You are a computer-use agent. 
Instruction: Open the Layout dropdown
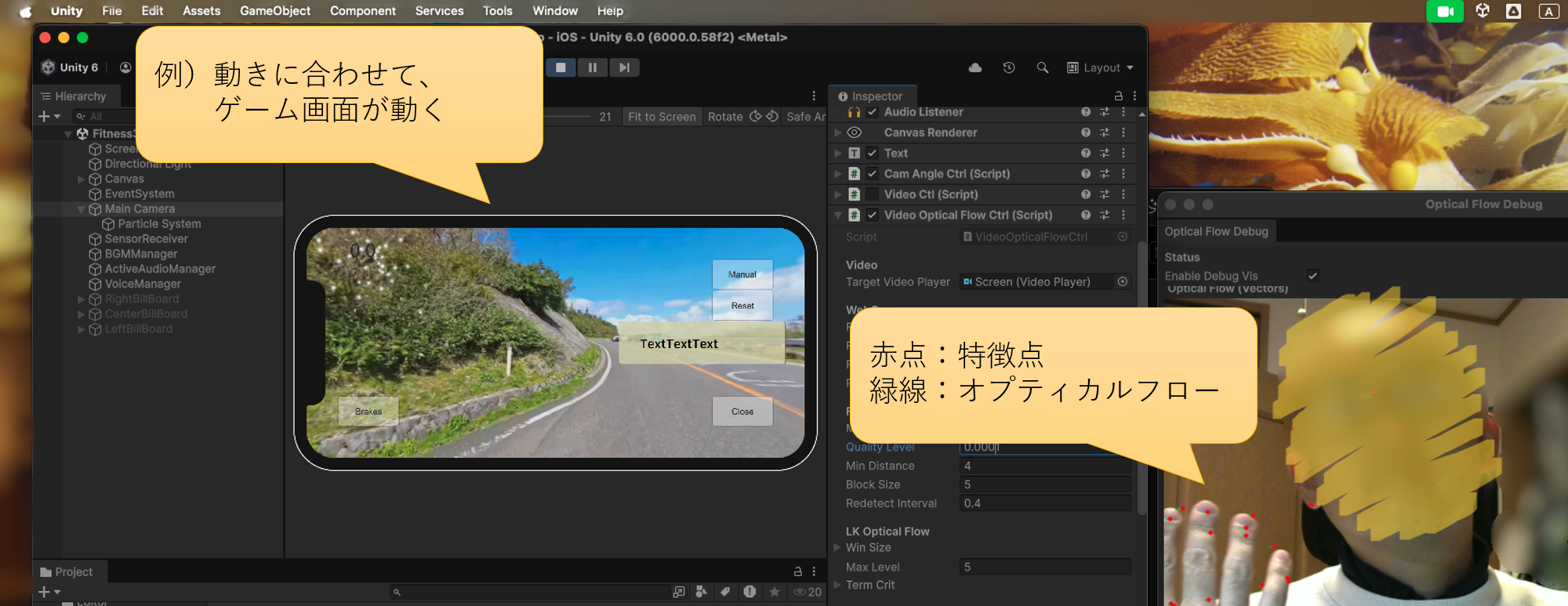[1101, 67]
